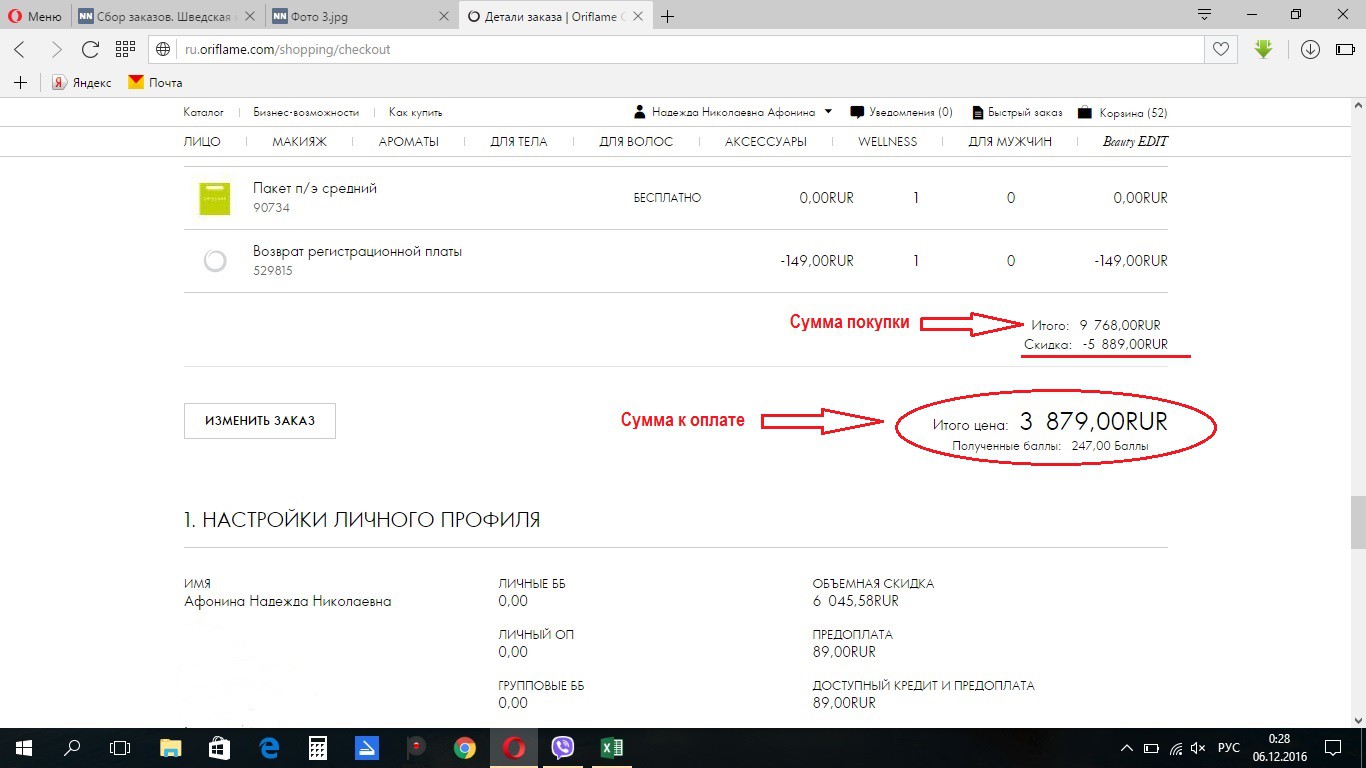
Task: Open the ДЛЯ ТЕЛА category menu
Action: 519,142
